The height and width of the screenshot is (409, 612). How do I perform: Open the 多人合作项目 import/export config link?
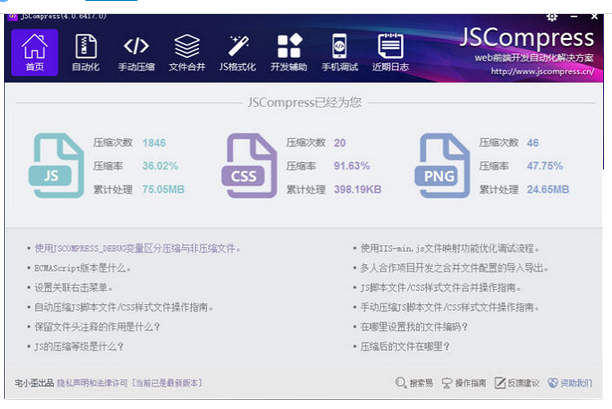[454, 268]
